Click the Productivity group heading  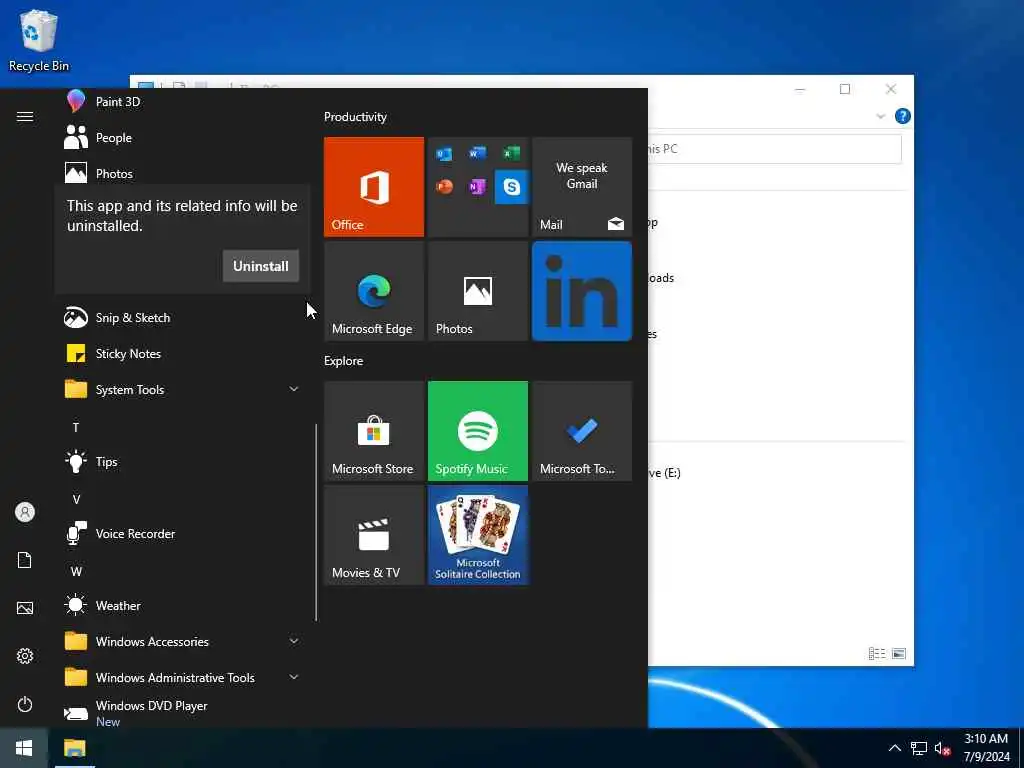click(x=355, y=117)
